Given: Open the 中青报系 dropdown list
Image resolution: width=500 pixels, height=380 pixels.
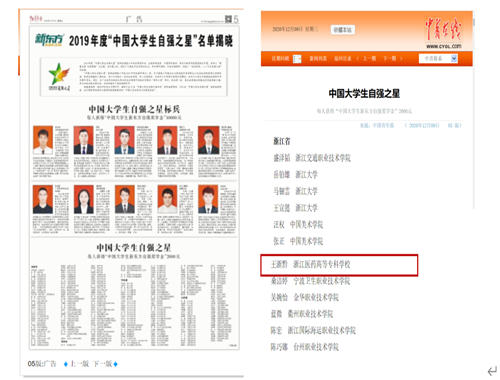Looking at the screenshot, I should 438,59.
